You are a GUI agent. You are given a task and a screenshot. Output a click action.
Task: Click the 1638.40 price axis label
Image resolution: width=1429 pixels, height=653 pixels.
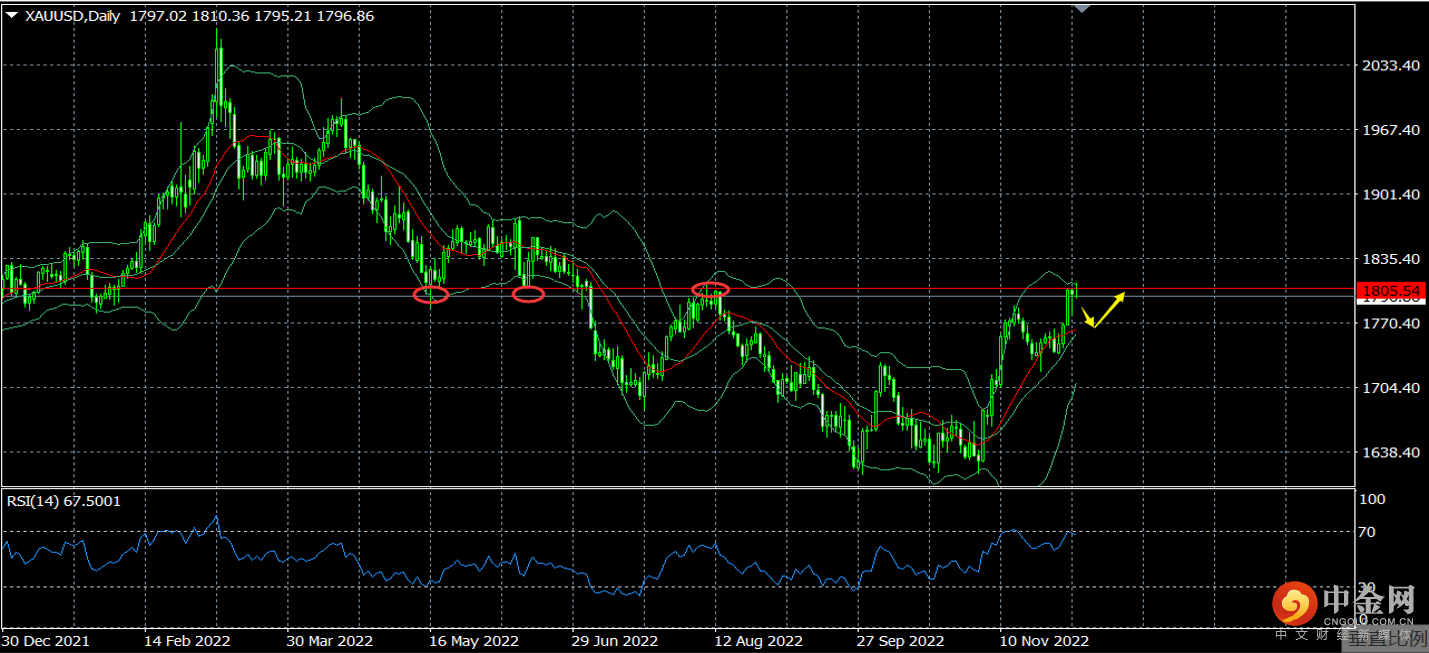point(1390,452)
